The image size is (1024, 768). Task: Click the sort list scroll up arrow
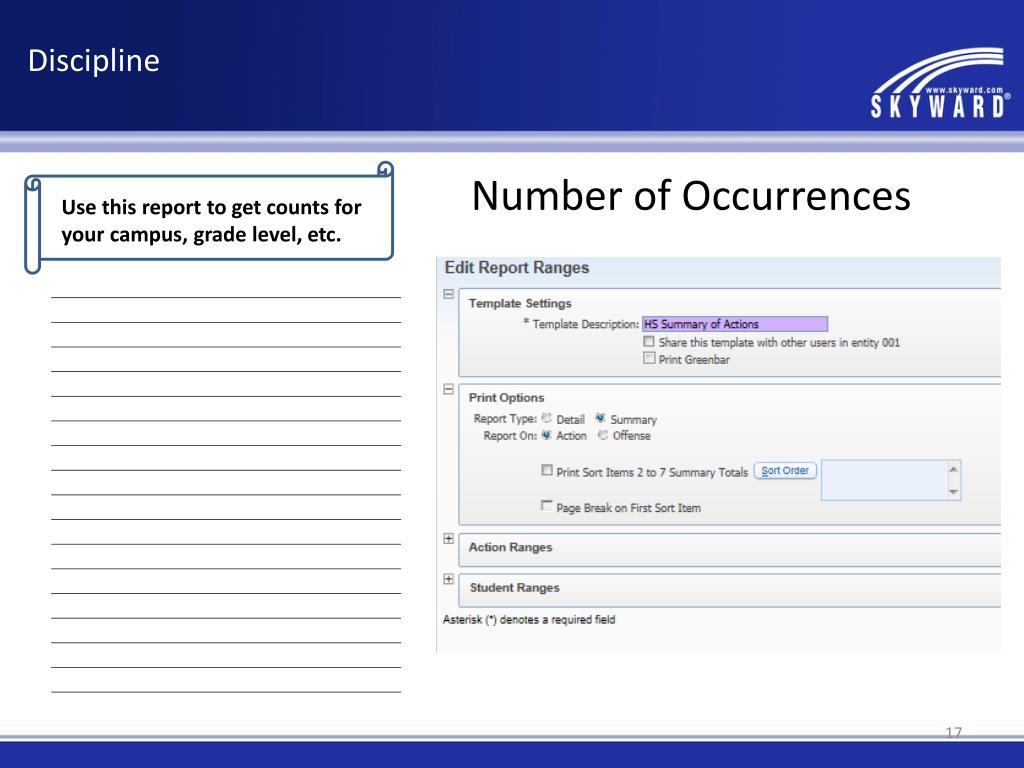[x=953, y=469]
